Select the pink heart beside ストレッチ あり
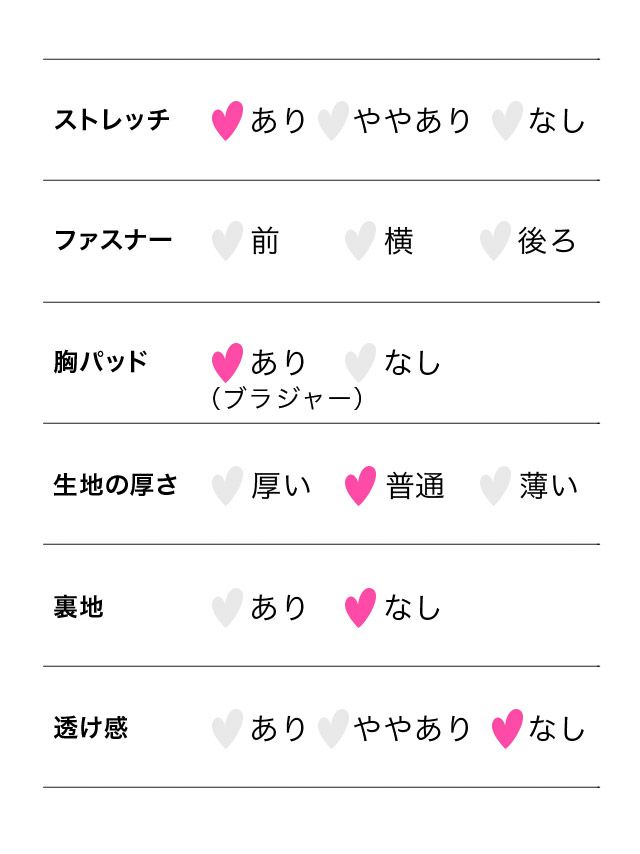 pos(227,121)
